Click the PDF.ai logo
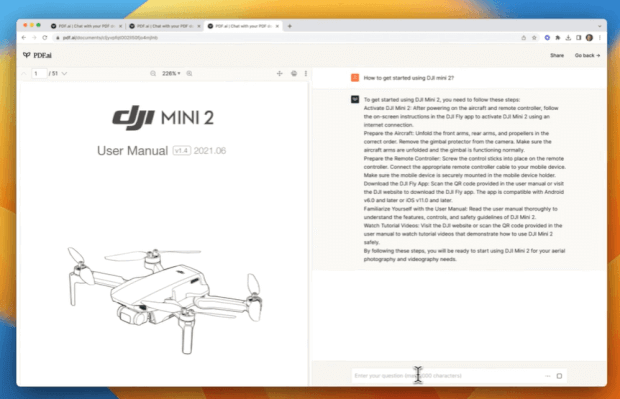This screenshot has height=399, width=620. pos(37,55)
